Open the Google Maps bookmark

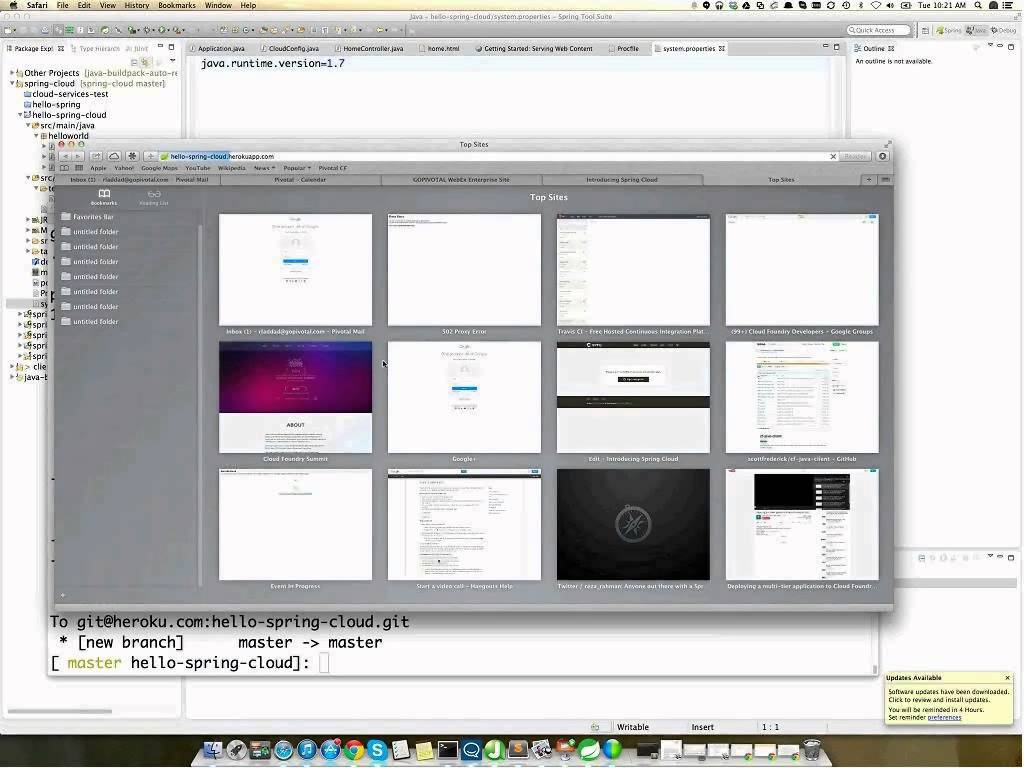tap(159, 168)
